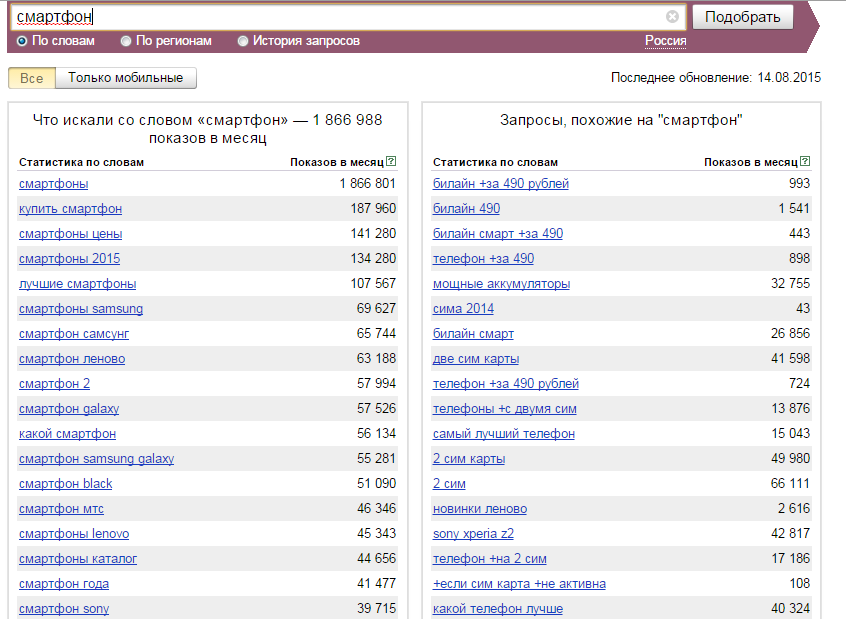Click the 'Подобрать' button
The height and width of the screenshot is (619, 846).
coord(742,17)
